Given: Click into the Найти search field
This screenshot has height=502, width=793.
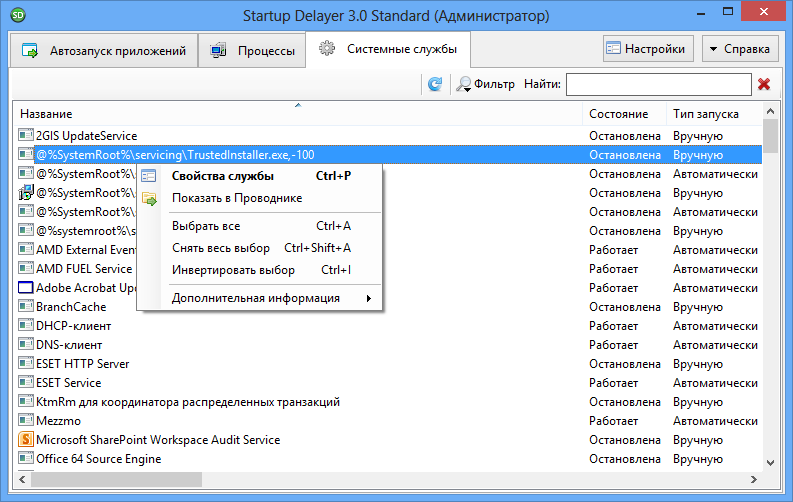Looking at the screenshot, I should (x=658, y=85).
